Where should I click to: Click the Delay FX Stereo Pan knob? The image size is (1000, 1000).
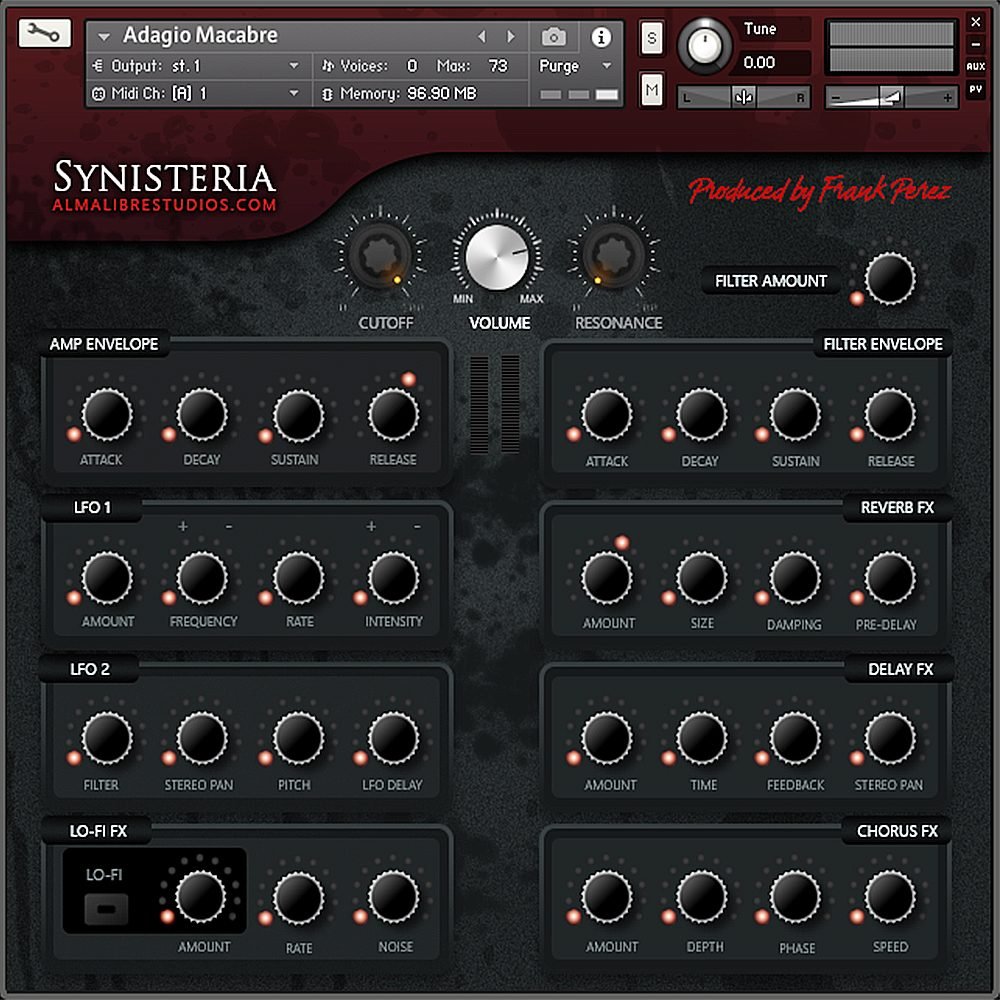(890, 738)
